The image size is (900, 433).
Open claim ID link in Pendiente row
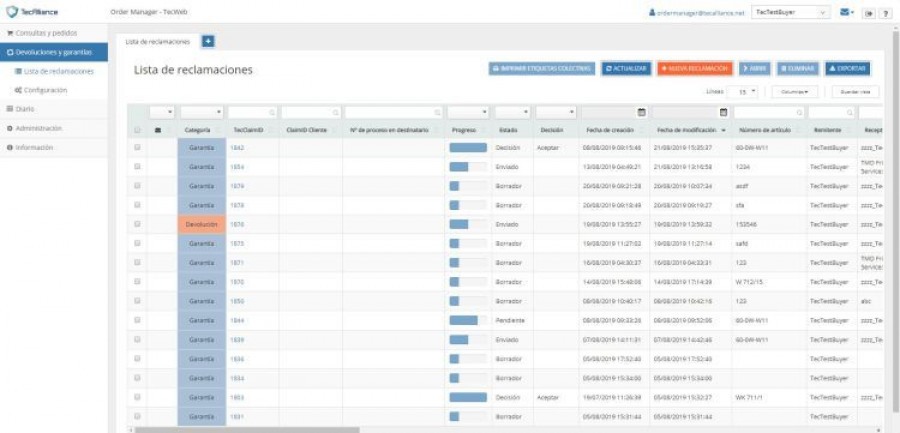(237, 320)
